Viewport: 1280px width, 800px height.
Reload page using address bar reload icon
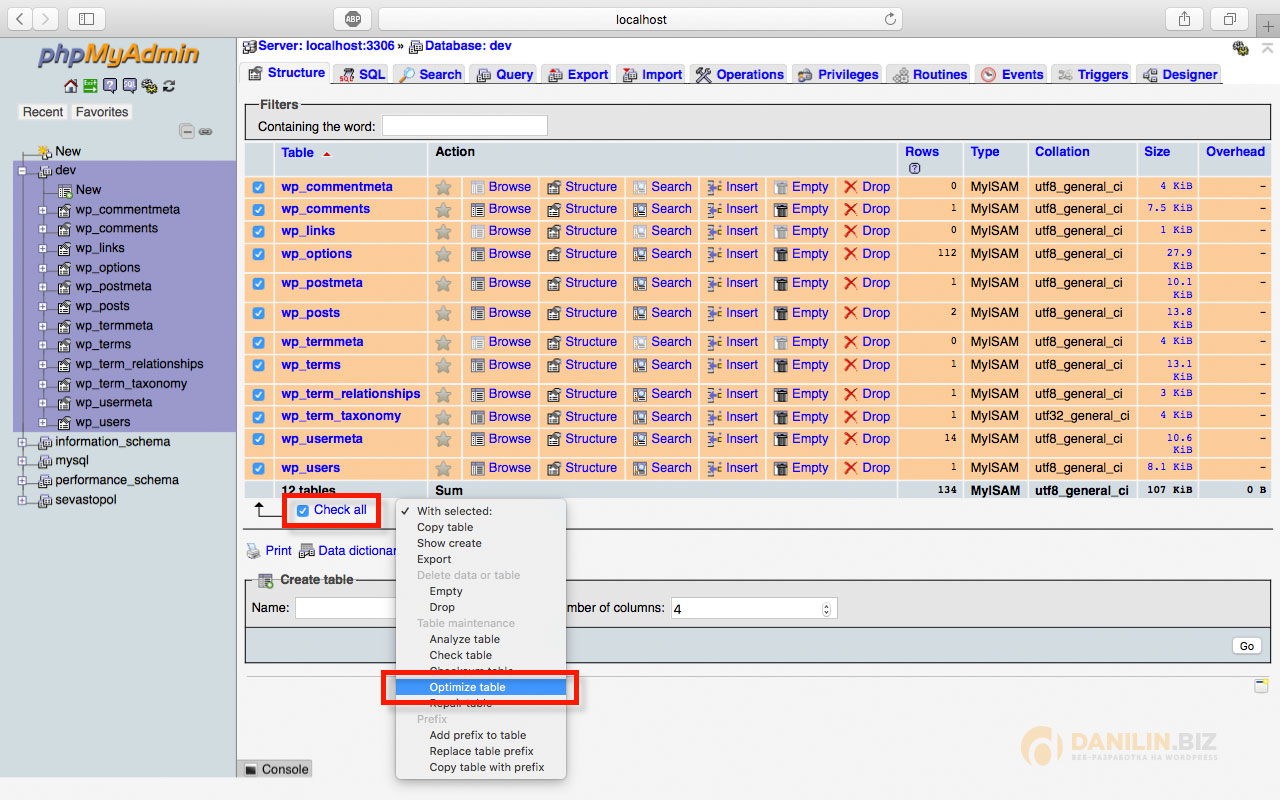(x=890, y=19)
